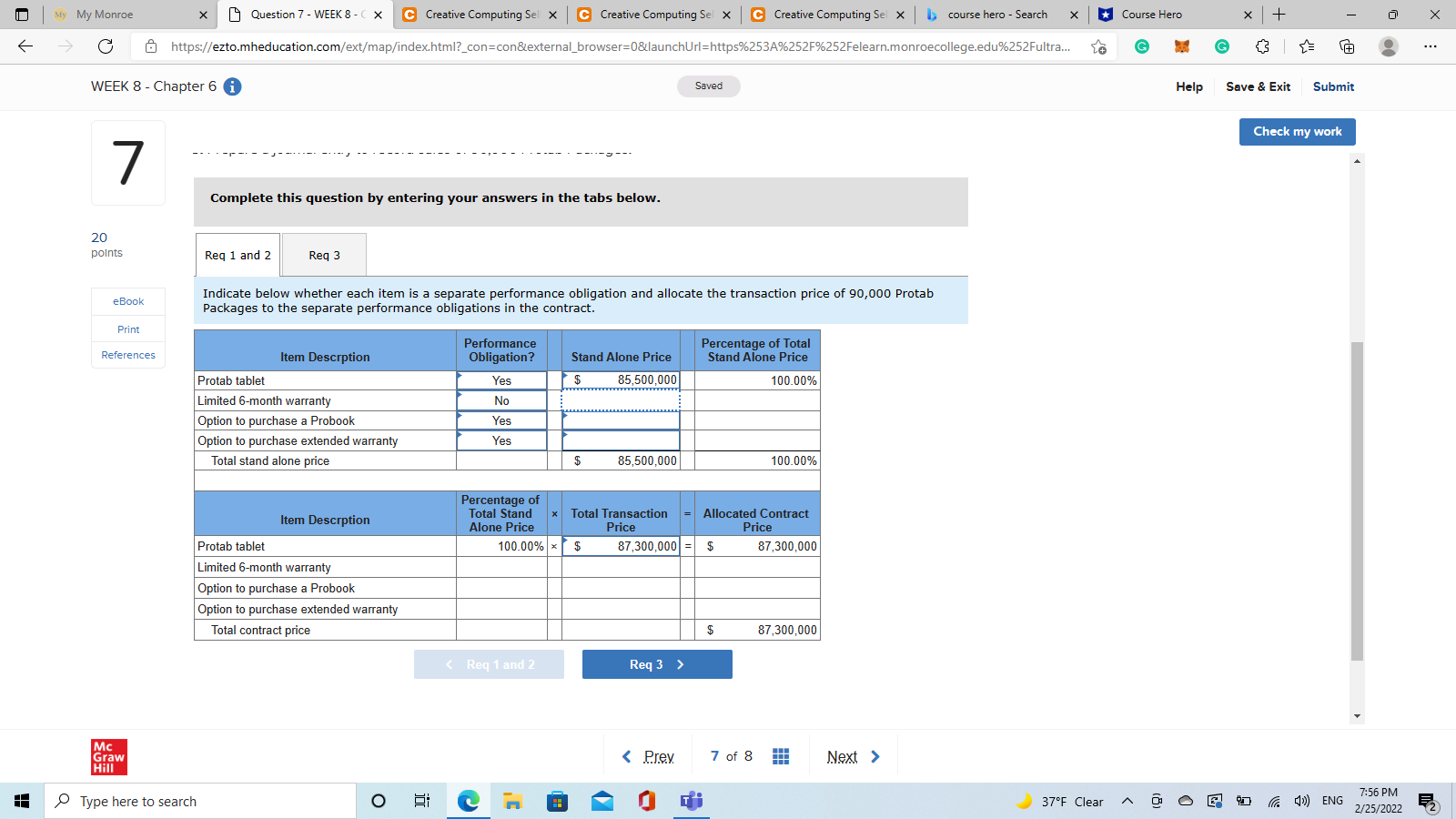
Task: Close the Course Hero browser tab
Action: pos(1248,15)
